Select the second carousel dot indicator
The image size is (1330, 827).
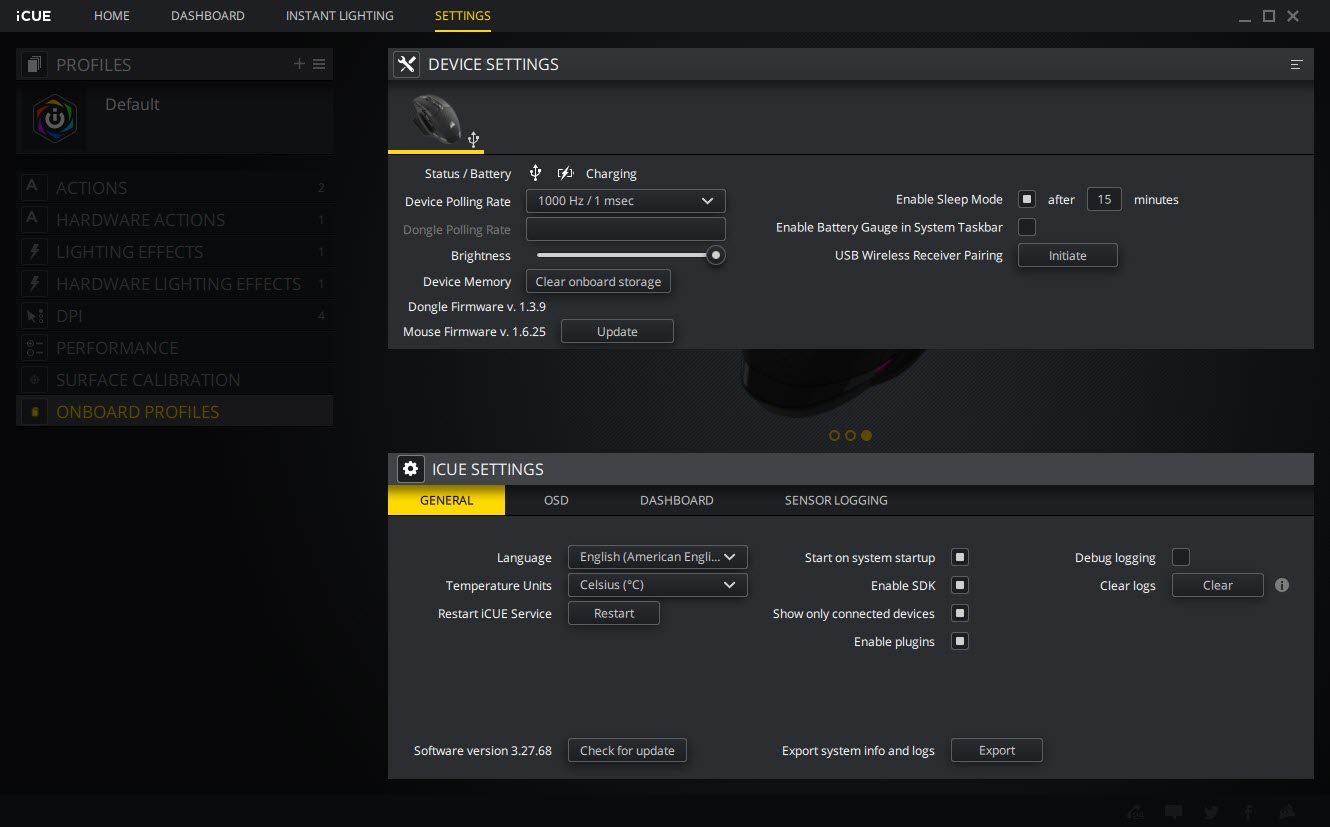[850, 436]
